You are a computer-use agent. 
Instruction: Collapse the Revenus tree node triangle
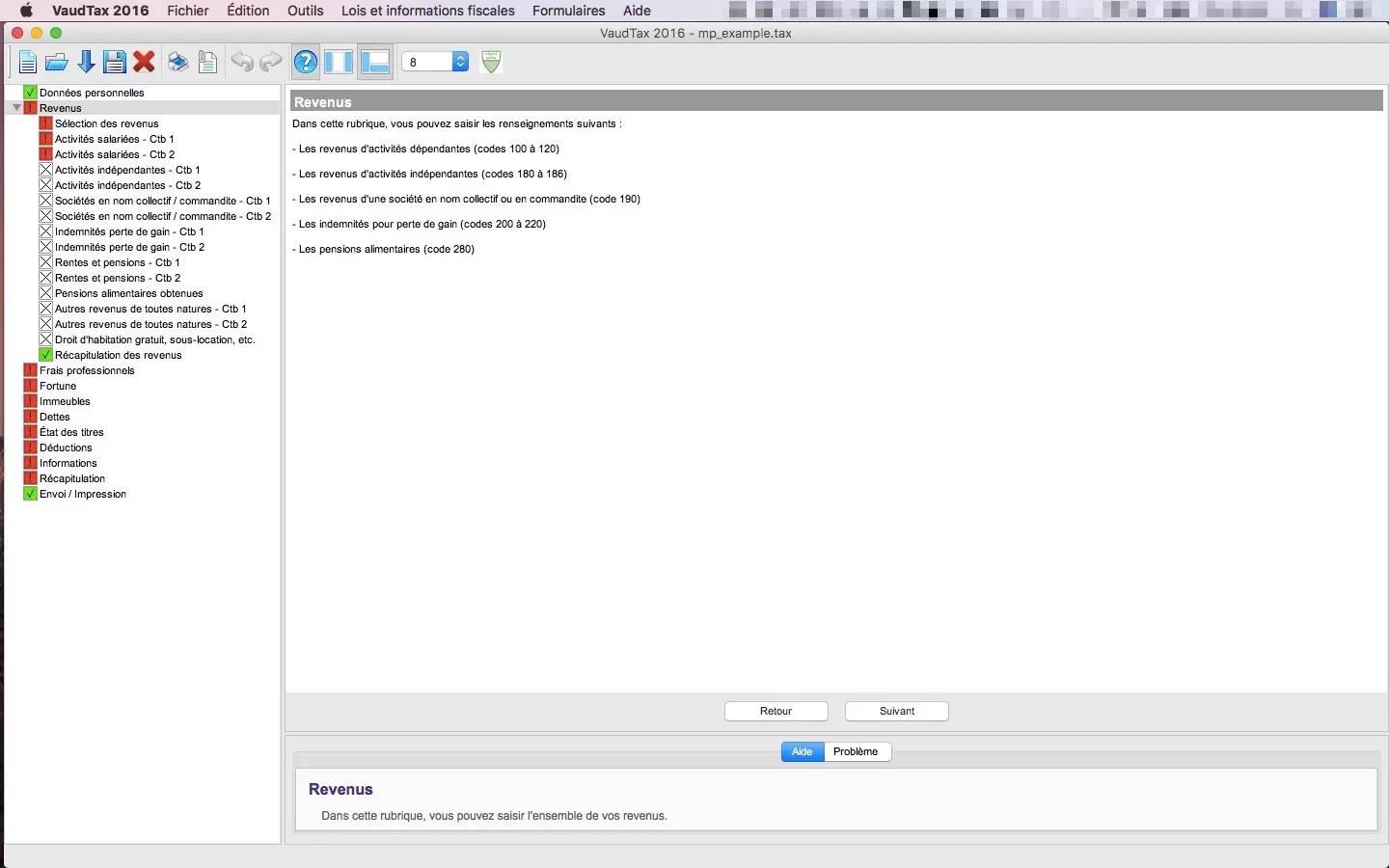click(x=16, y=108)
